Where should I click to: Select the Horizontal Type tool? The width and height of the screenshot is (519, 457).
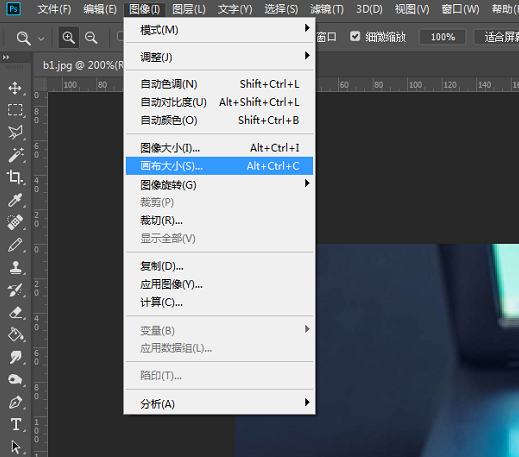tap(15, 424)
